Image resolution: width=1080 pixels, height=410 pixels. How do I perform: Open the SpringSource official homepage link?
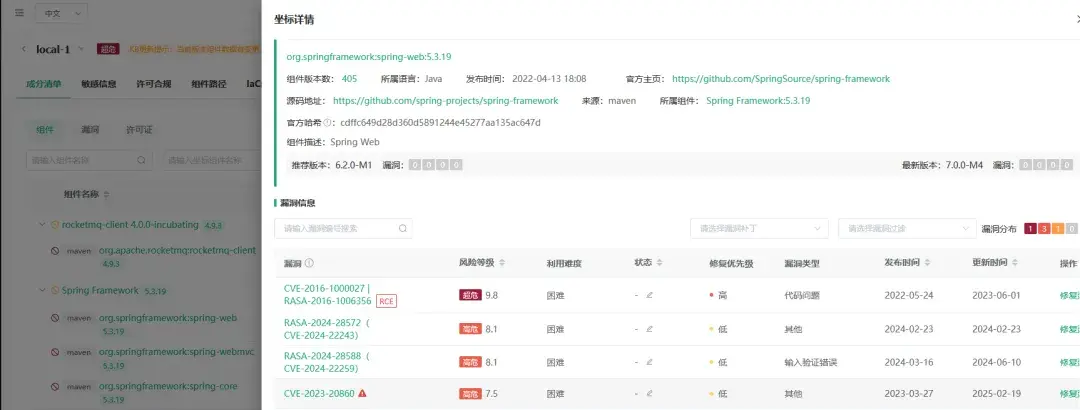pos(781,79)
